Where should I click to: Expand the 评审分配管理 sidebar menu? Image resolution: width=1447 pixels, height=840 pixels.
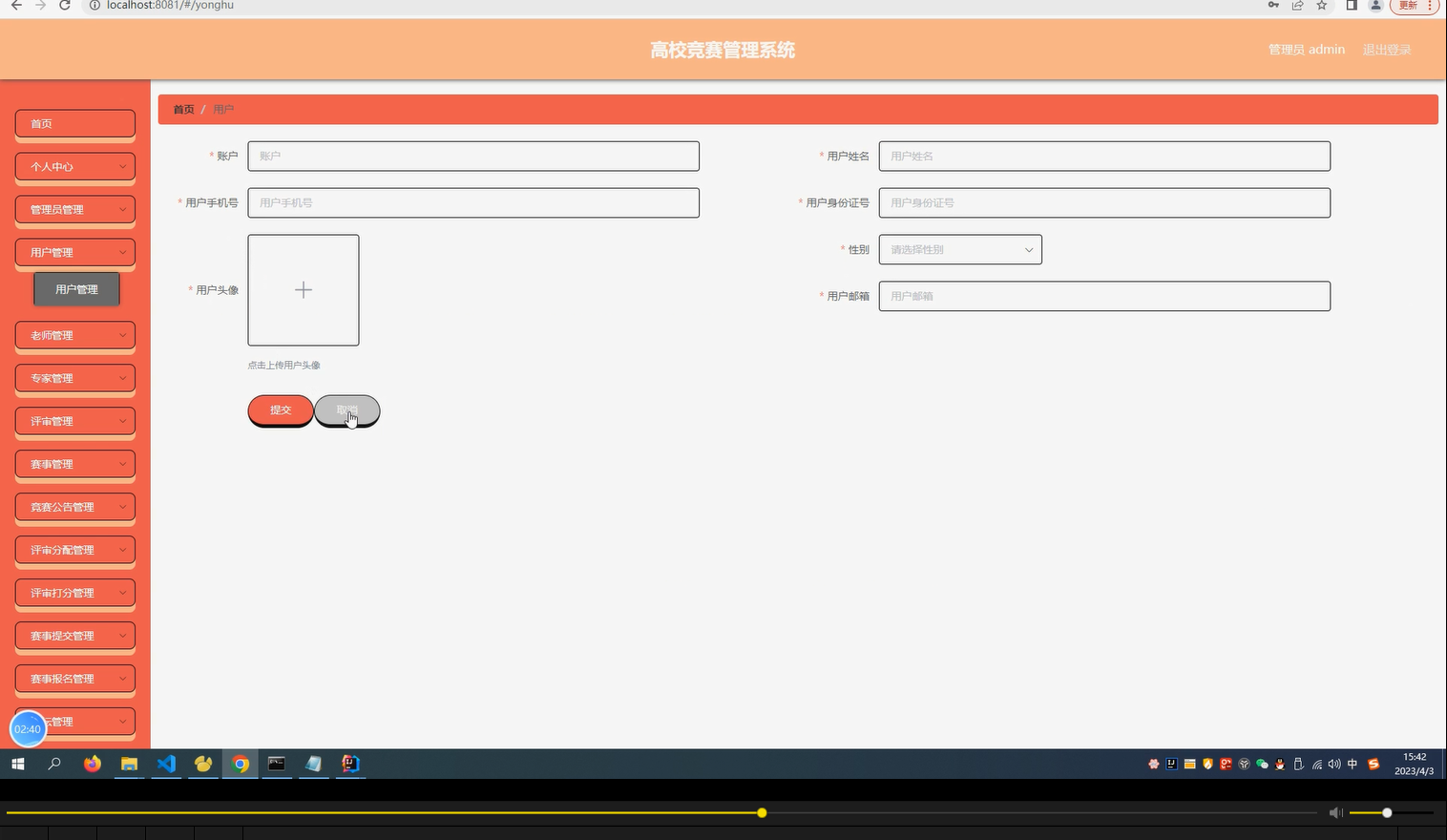pyautogui.click(x=75, y=551)
